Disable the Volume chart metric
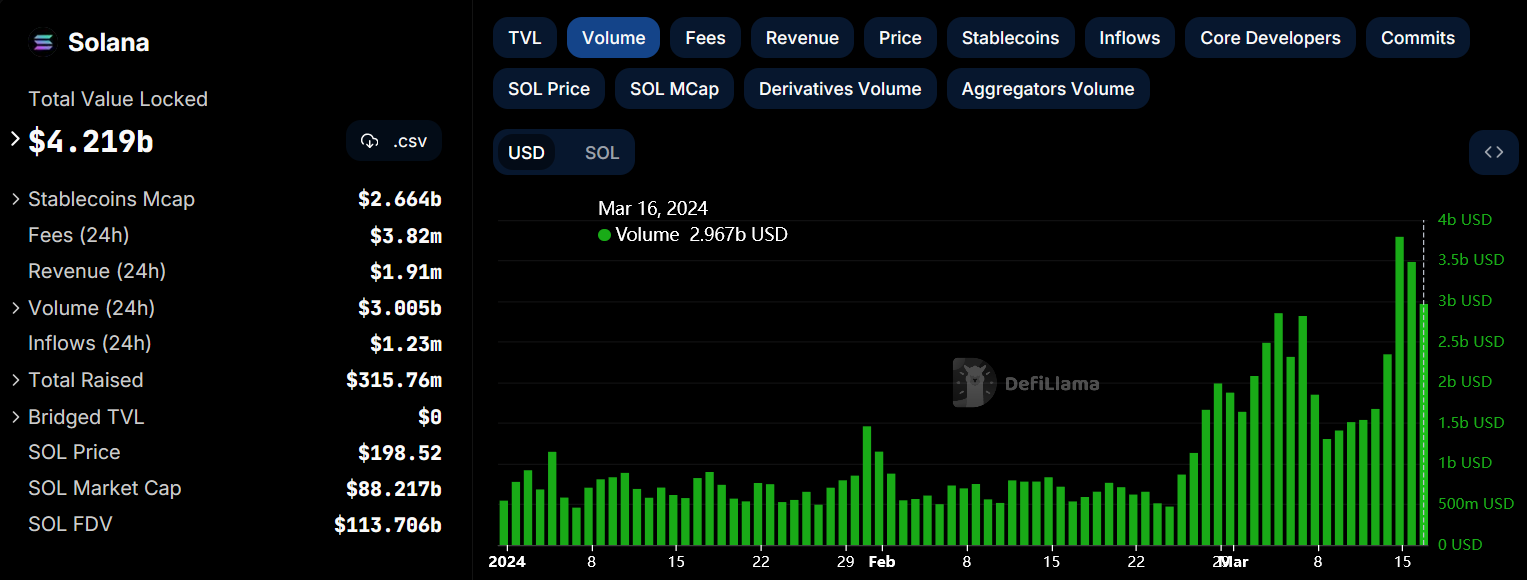Image resolution: width=1527 pixels, height=580 pixels. coord(613,38)
